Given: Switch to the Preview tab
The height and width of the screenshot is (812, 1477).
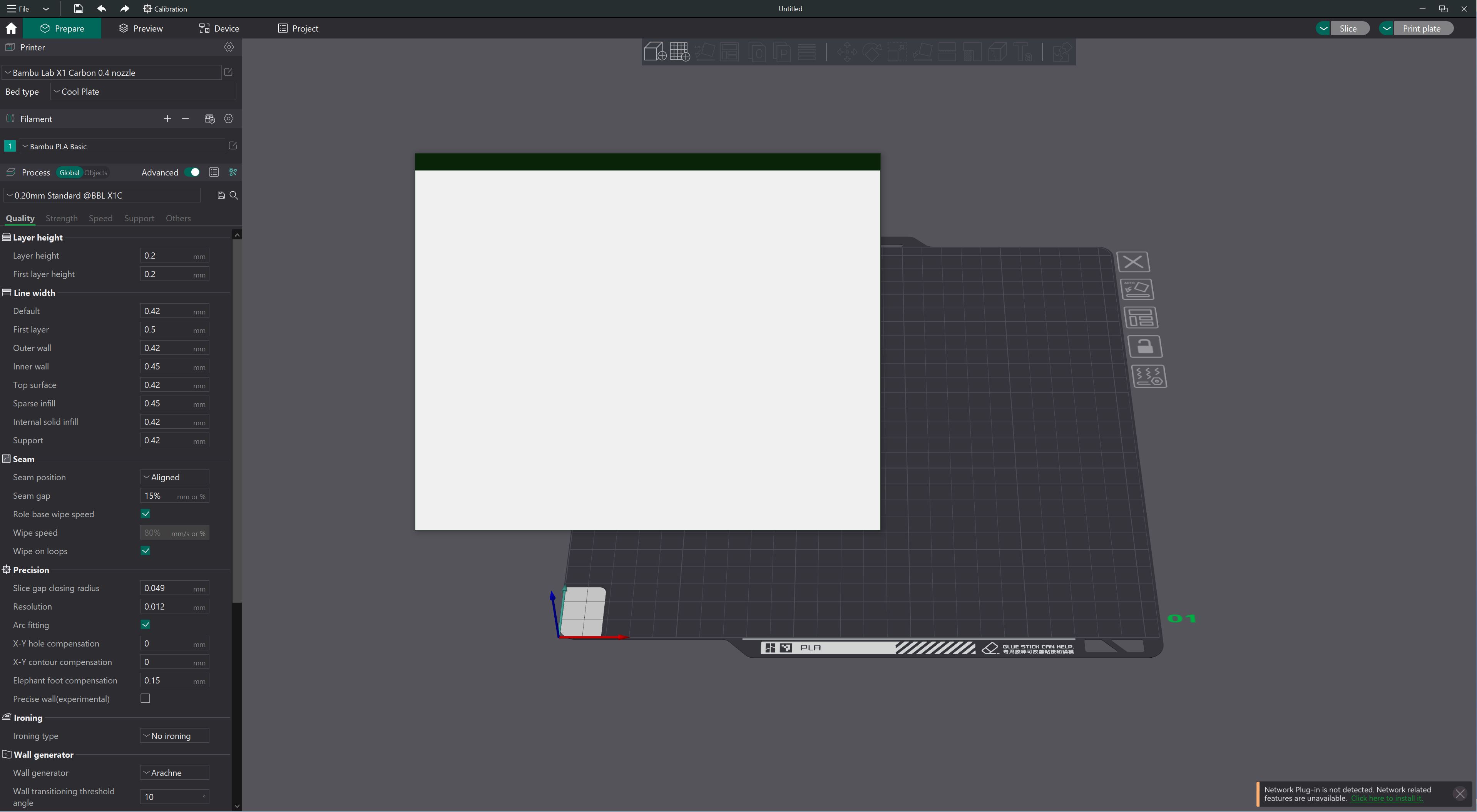Looking at the screenshot, I should coord(141,28).
